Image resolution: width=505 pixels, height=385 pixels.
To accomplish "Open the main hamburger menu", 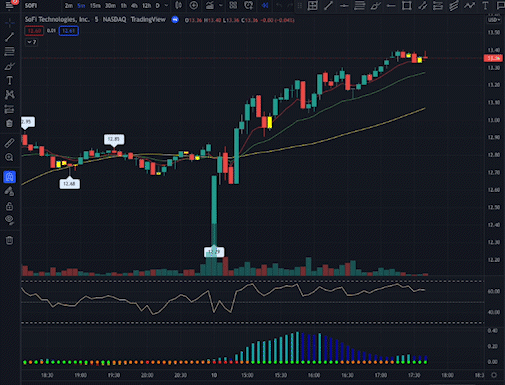I will (x=9, y=5).
